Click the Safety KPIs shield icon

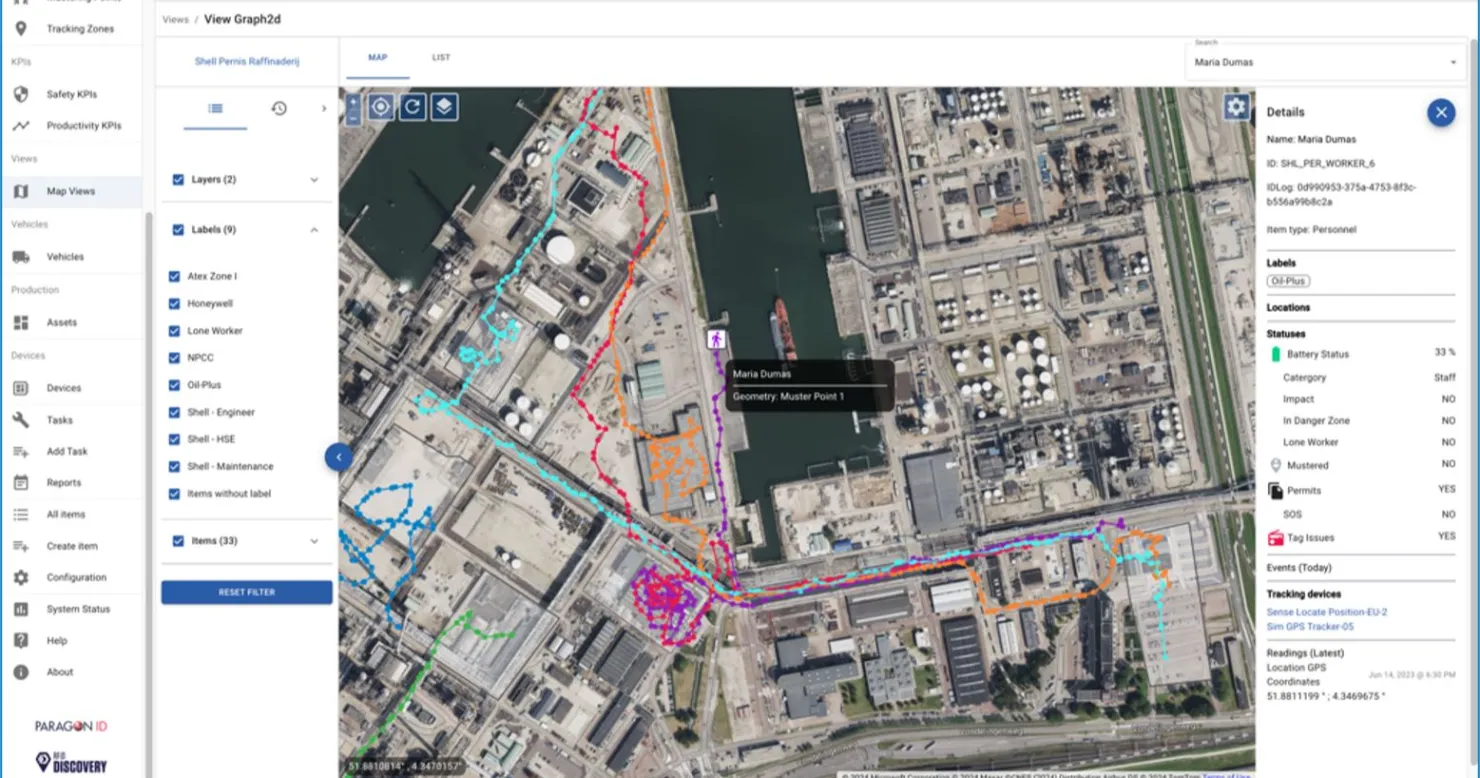pyautogui.click(x=21, y=94)
